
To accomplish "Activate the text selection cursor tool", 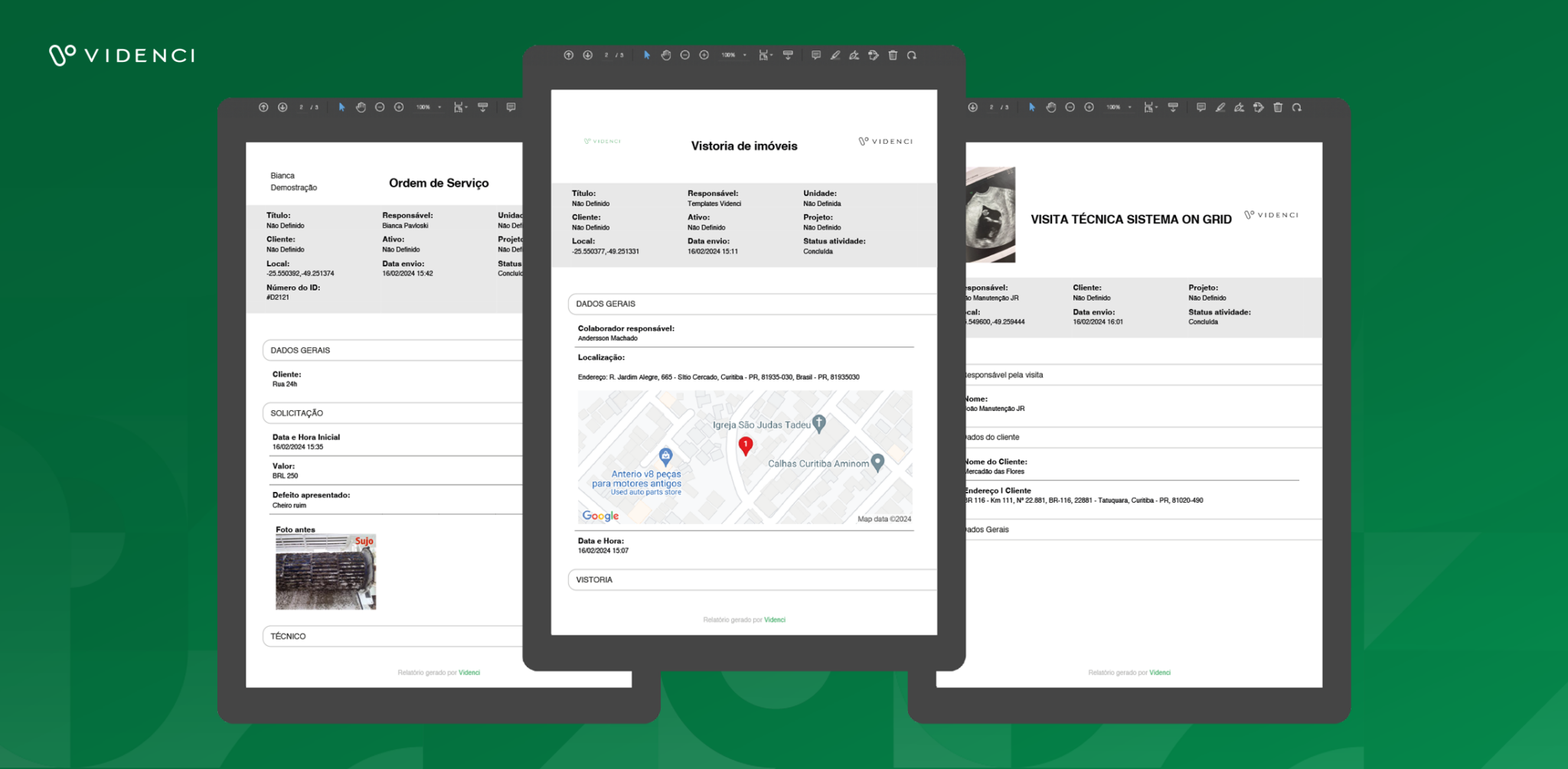I will point(647,55).
